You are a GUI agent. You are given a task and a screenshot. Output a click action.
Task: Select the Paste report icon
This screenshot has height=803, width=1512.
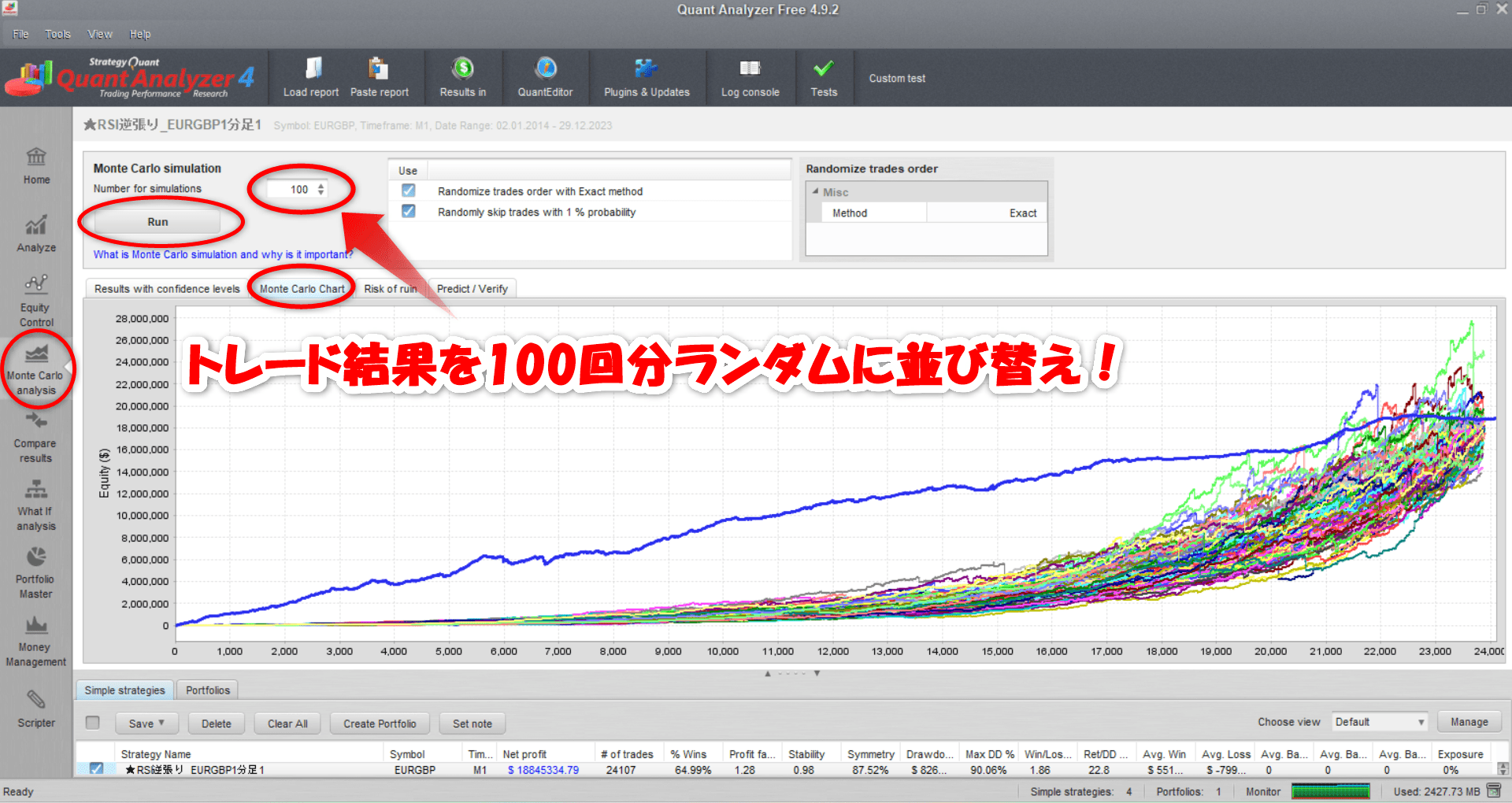(x=379, y=76)
